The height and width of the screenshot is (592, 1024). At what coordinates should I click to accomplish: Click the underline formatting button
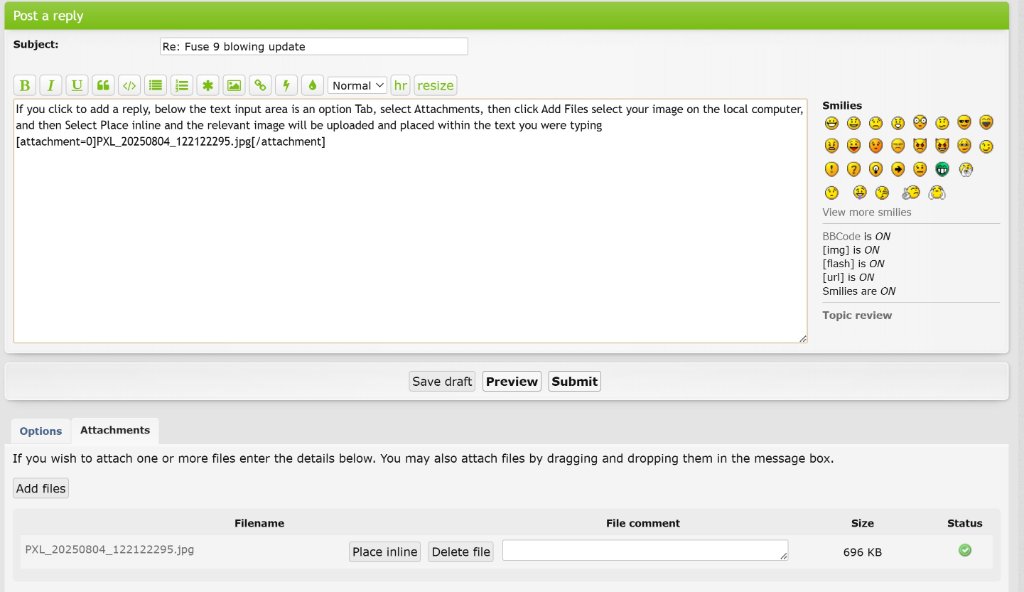77,85
